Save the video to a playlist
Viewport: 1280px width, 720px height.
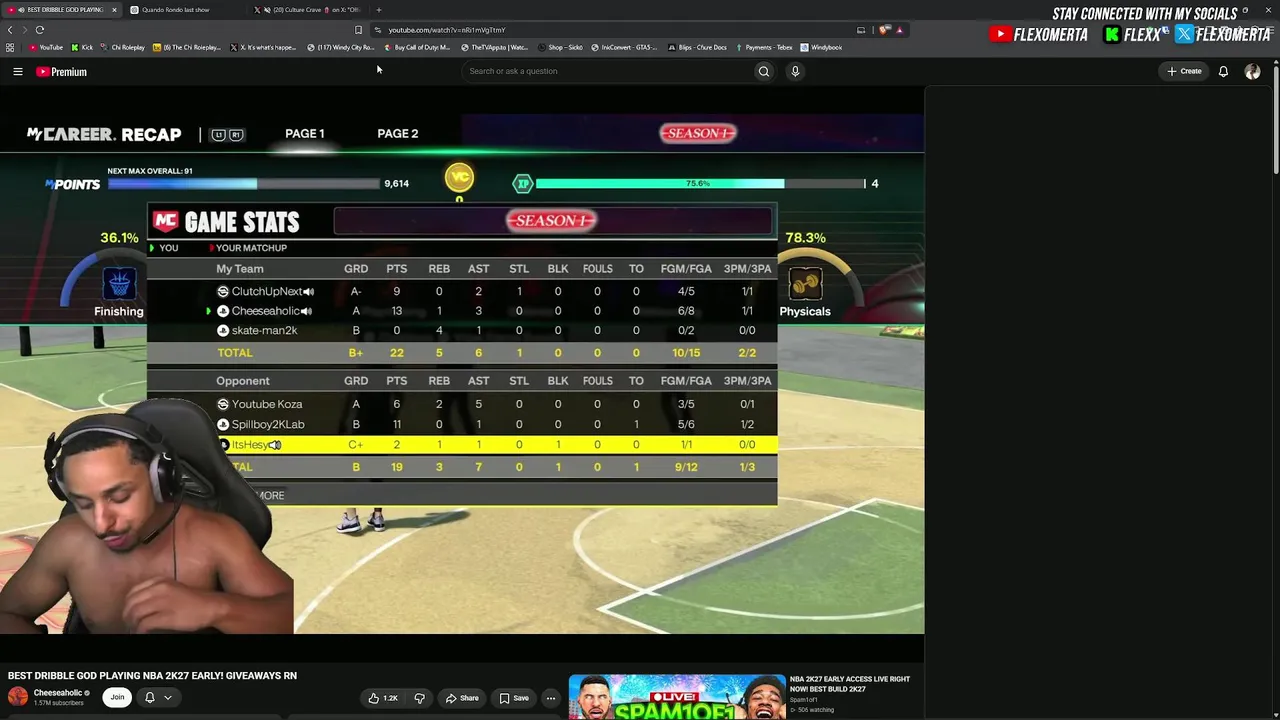[x=514, y=698]
